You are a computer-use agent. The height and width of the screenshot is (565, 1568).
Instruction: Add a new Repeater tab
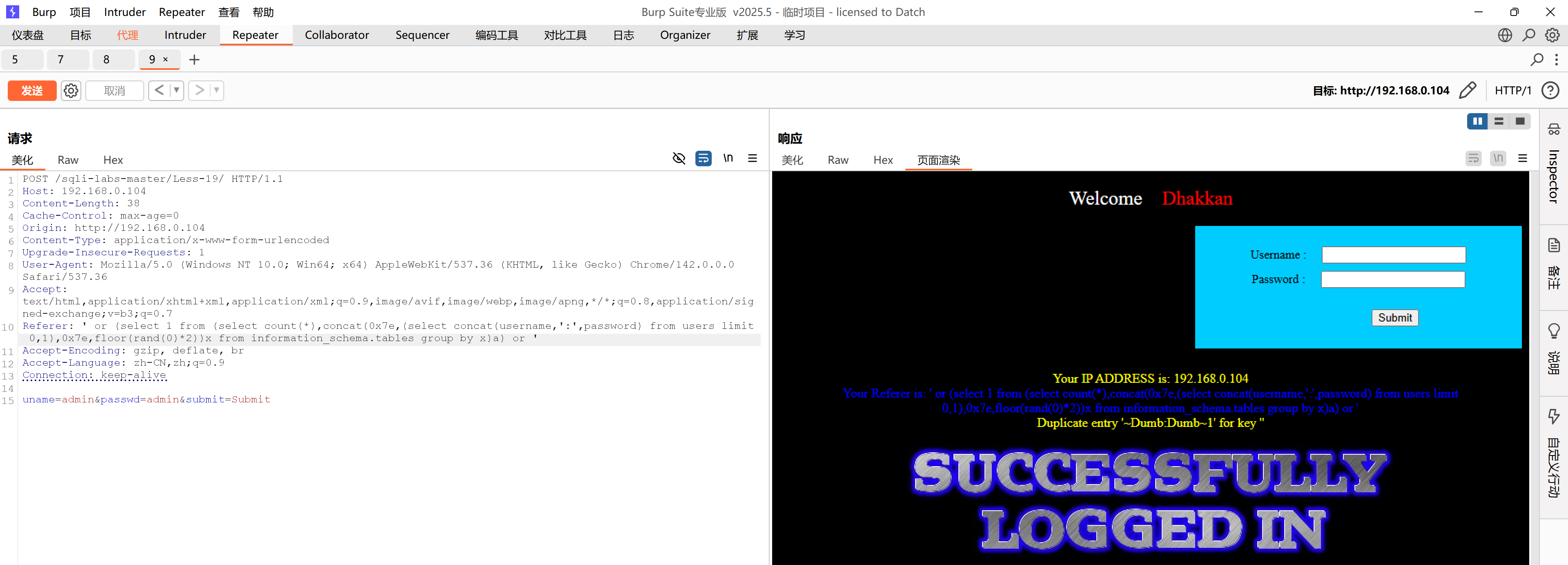(194, 60)
